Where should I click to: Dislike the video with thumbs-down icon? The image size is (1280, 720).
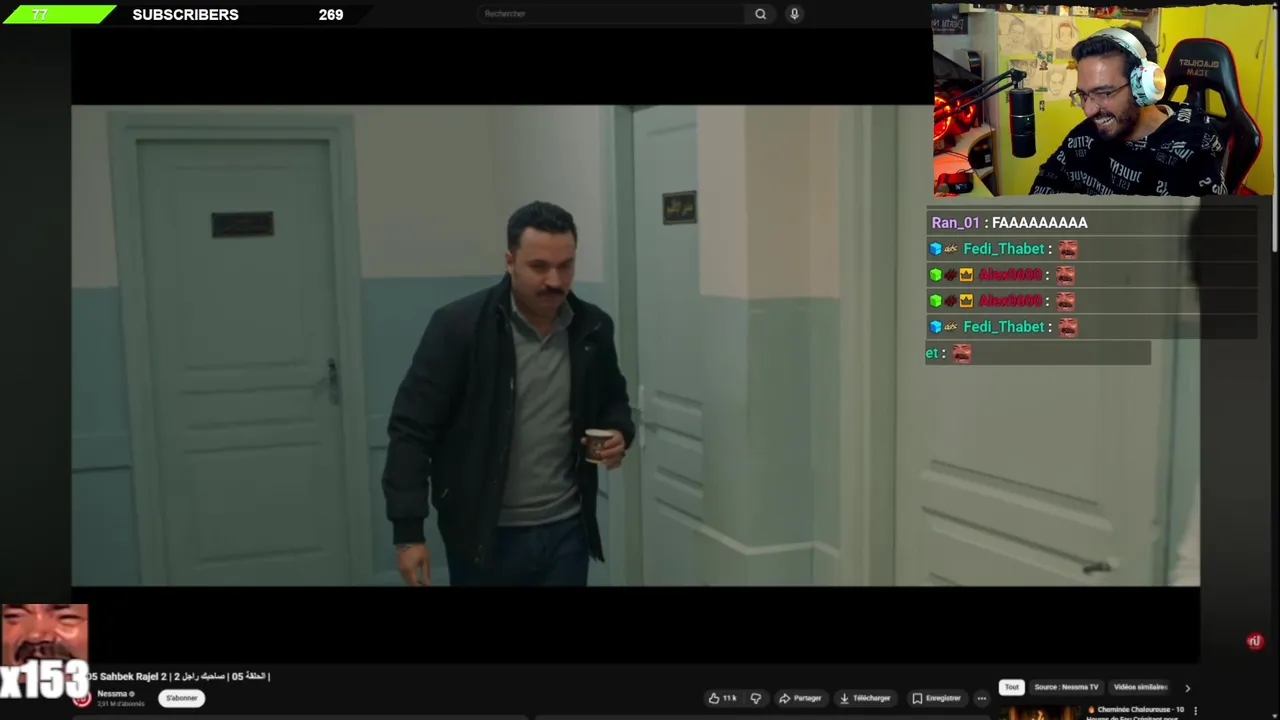pyautogui.click(x=756, y=698)
